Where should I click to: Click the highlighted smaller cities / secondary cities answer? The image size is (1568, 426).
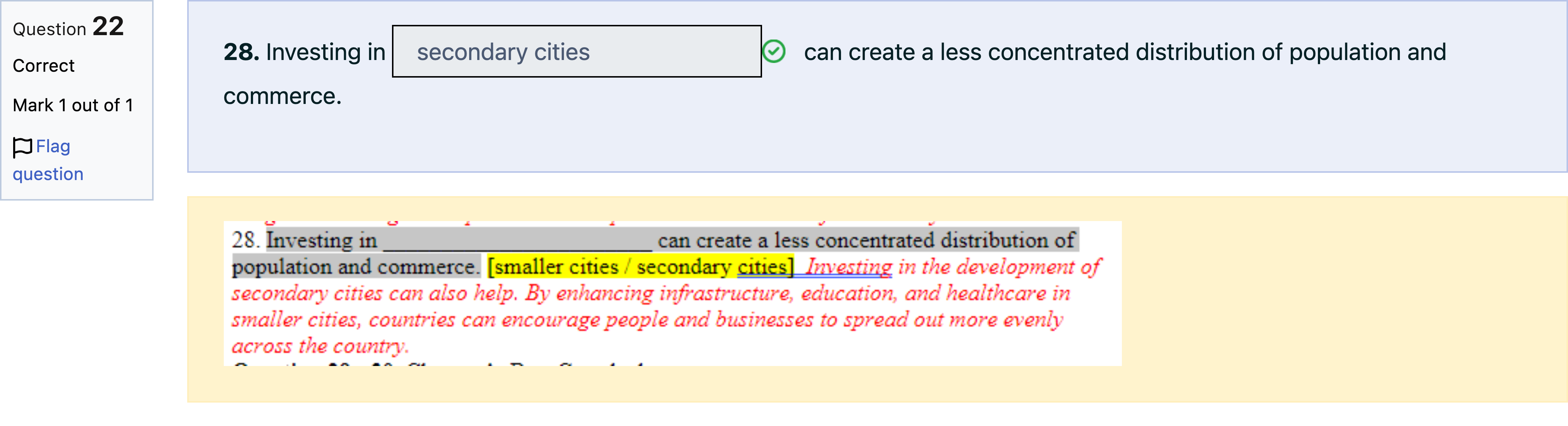(641, 266)
